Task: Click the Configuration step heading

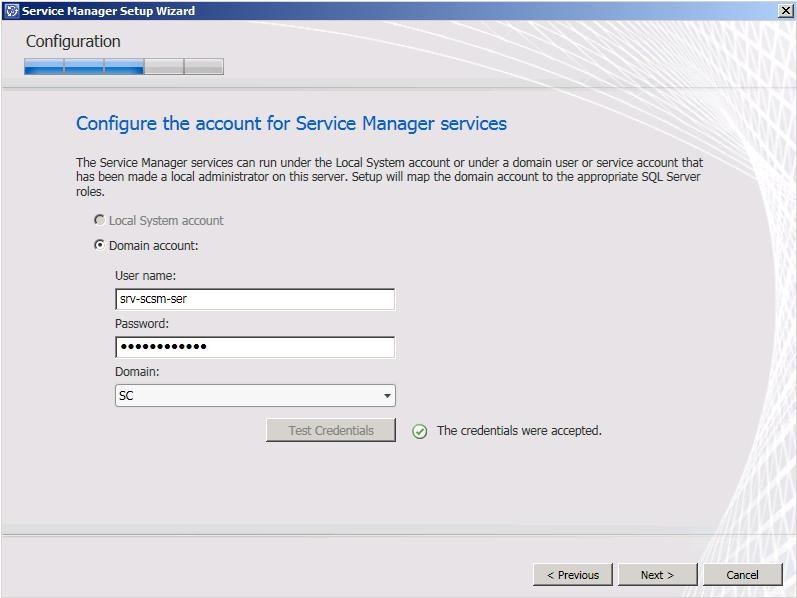Action: [x=73, y=42]
